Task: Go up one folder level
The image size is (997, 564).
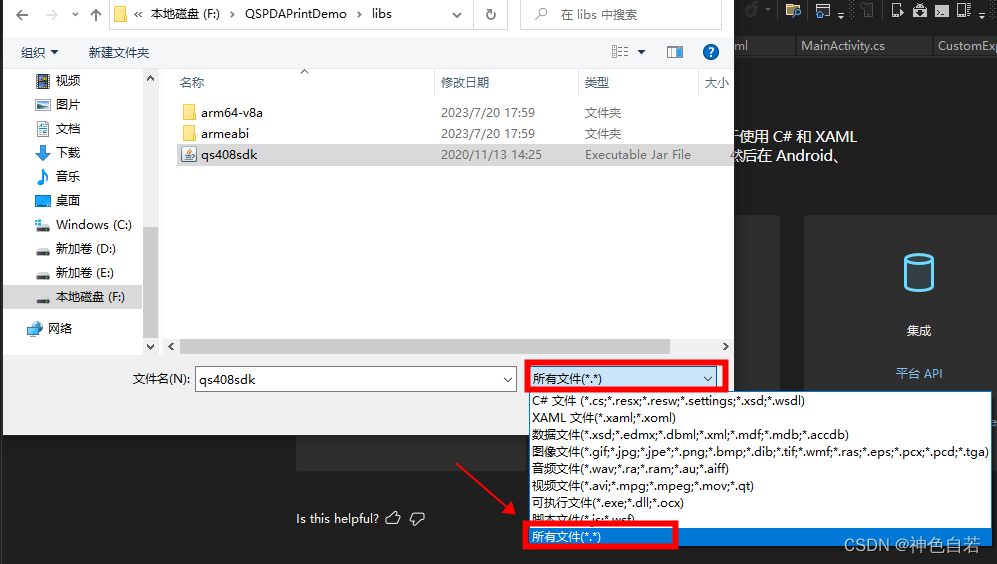Action: click(96, 15)
